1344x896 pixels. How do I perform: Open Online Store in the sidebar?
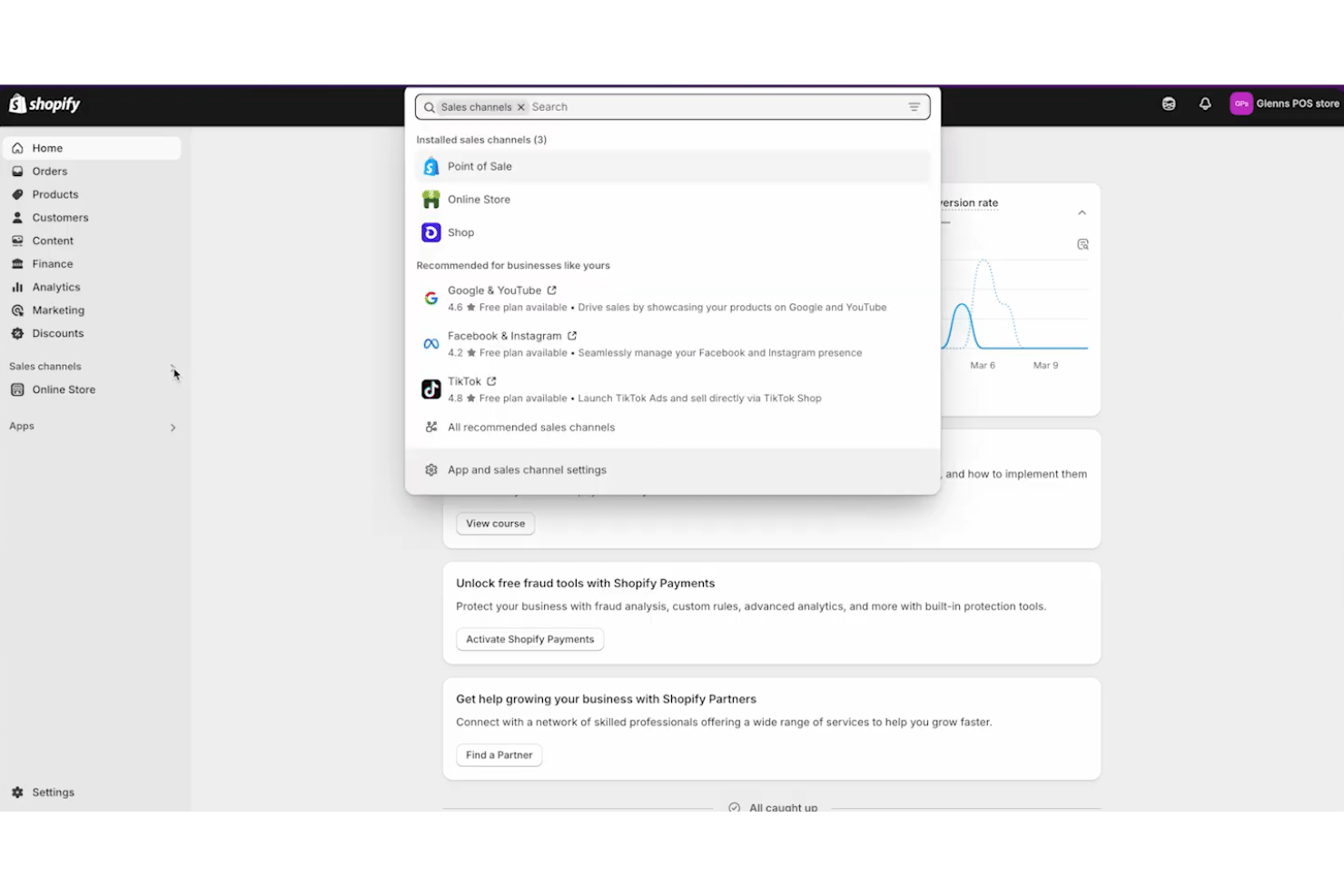(92, 389)
